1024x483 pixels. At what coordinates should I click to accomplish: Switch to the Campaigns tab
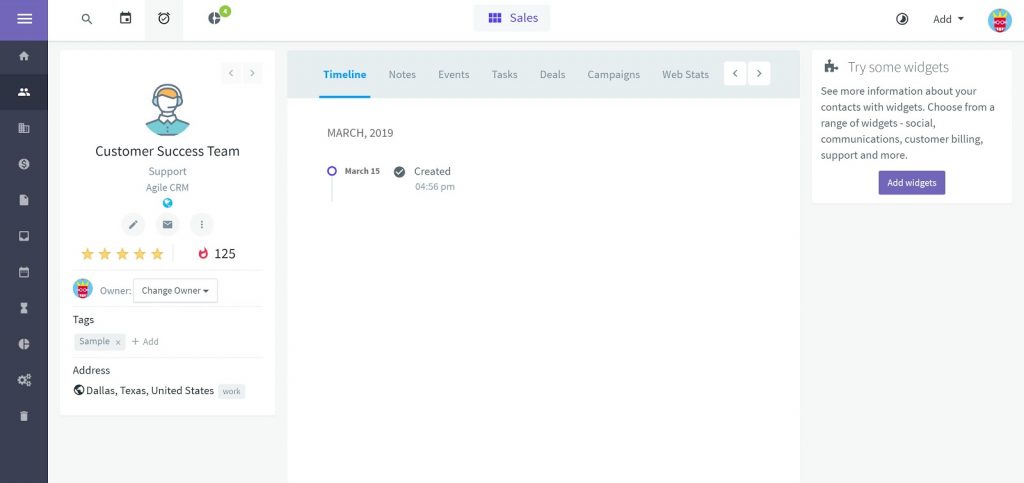point(614,74)
